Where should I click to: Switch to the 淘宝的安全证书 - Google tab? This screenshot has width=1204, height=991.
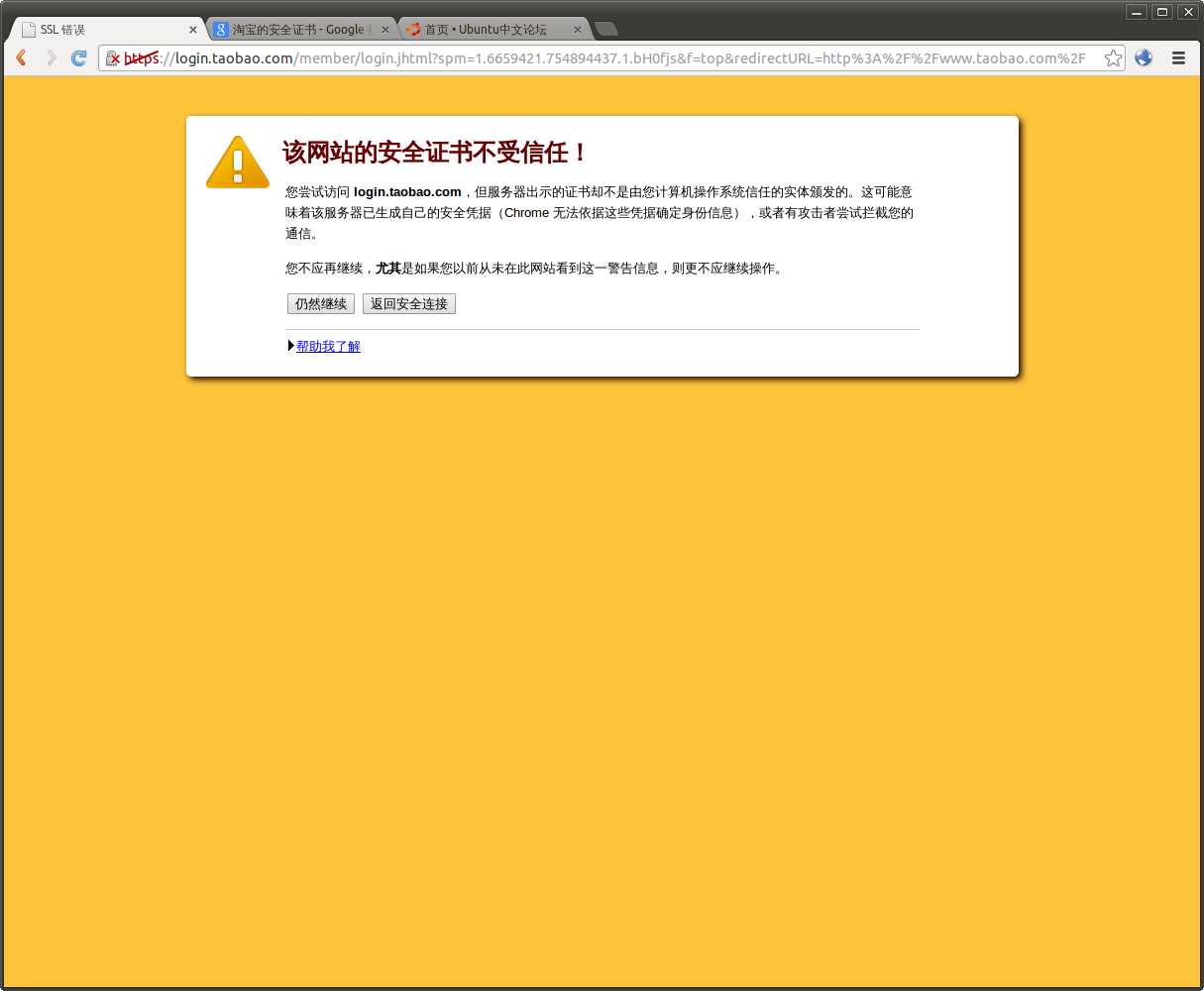coord(302,30)
